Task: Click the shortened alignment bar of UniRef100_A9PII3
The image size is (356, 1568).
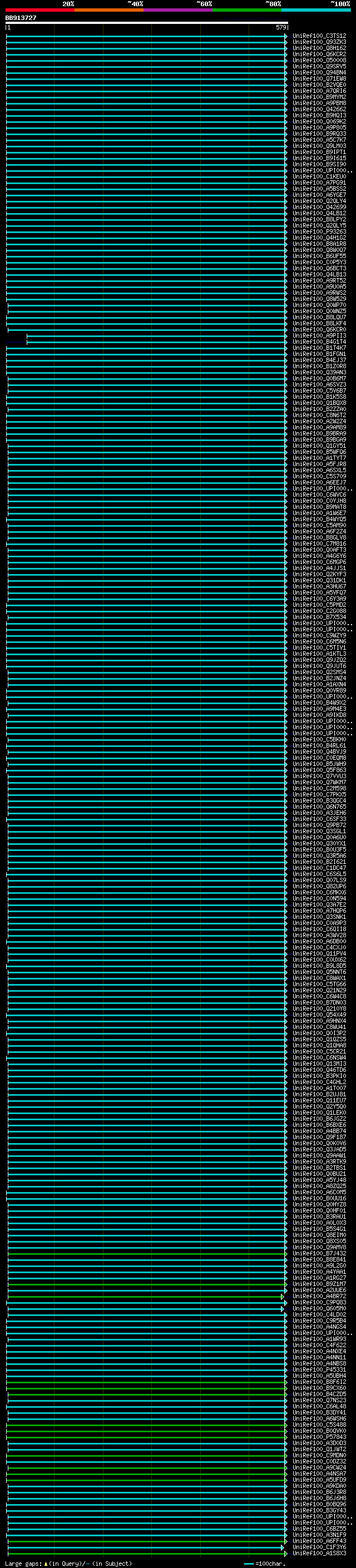Action: point(156,336)
